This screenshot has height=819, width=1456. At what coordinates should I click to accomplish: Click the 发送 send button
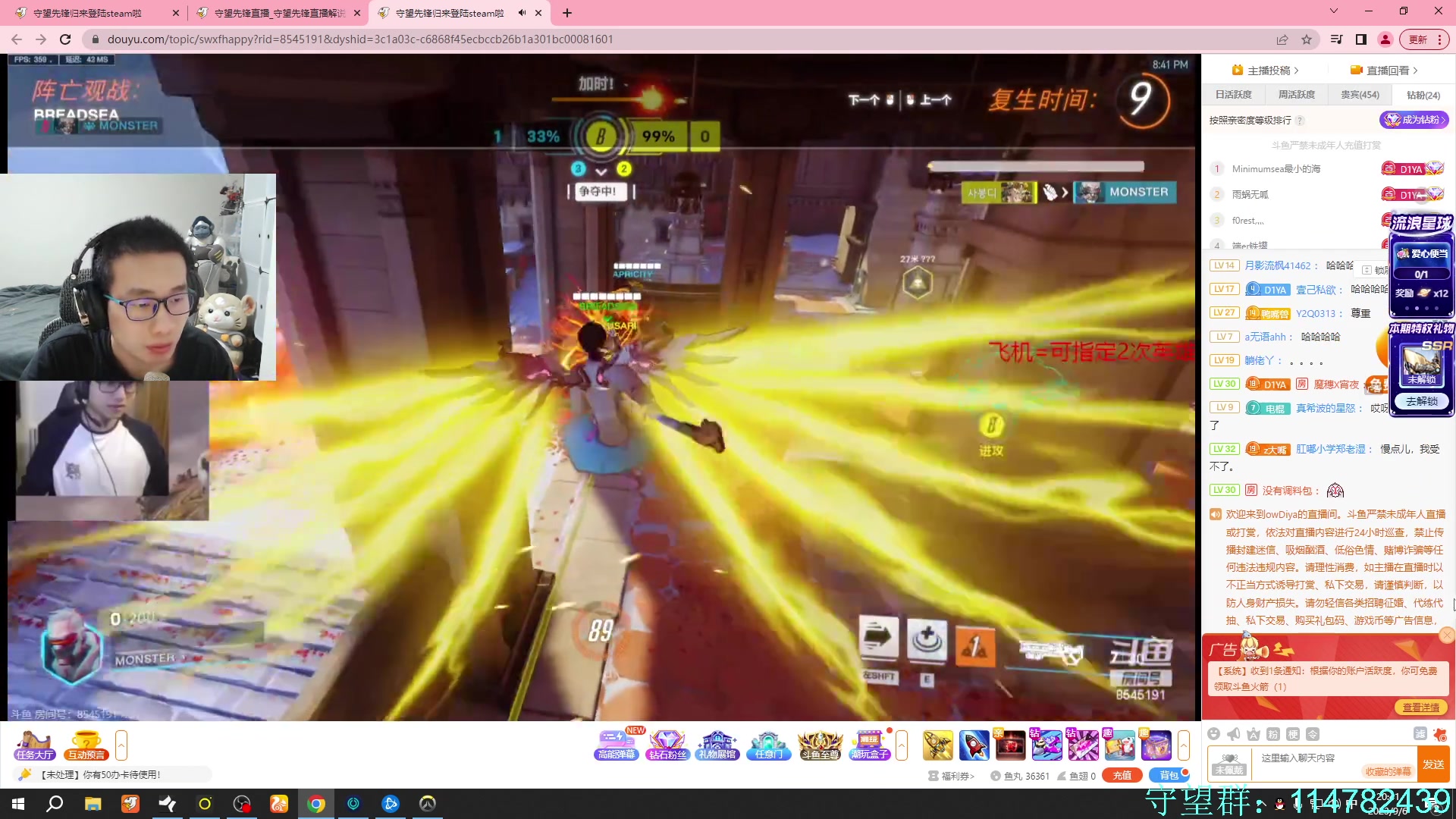pyautogui.click(x=1433, y=764)
